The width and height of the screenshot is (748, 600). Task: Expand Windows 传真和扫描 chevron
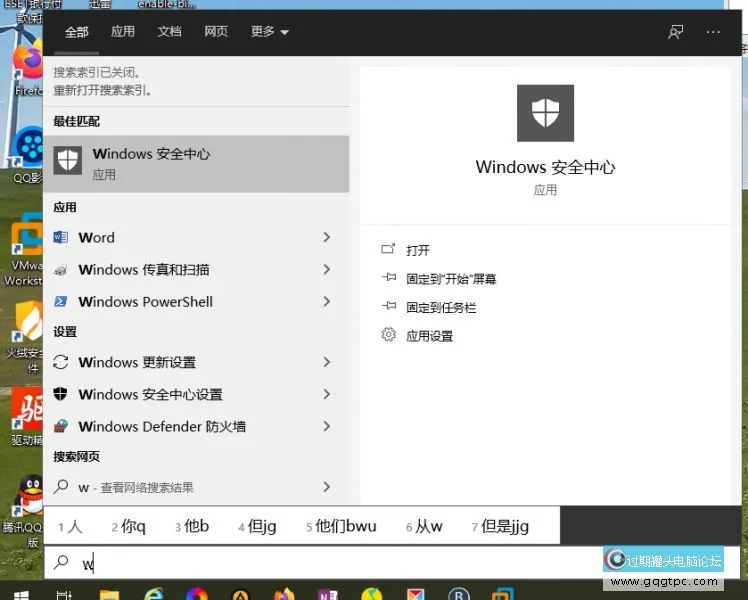point(327,269)
